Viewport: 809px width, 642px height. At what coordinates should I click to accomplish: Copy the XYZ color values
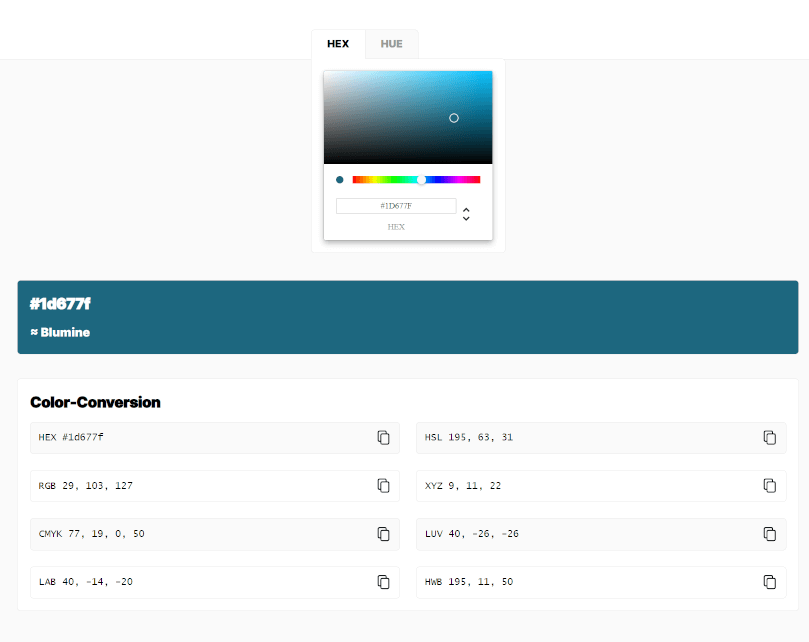[x=769, y=485]
